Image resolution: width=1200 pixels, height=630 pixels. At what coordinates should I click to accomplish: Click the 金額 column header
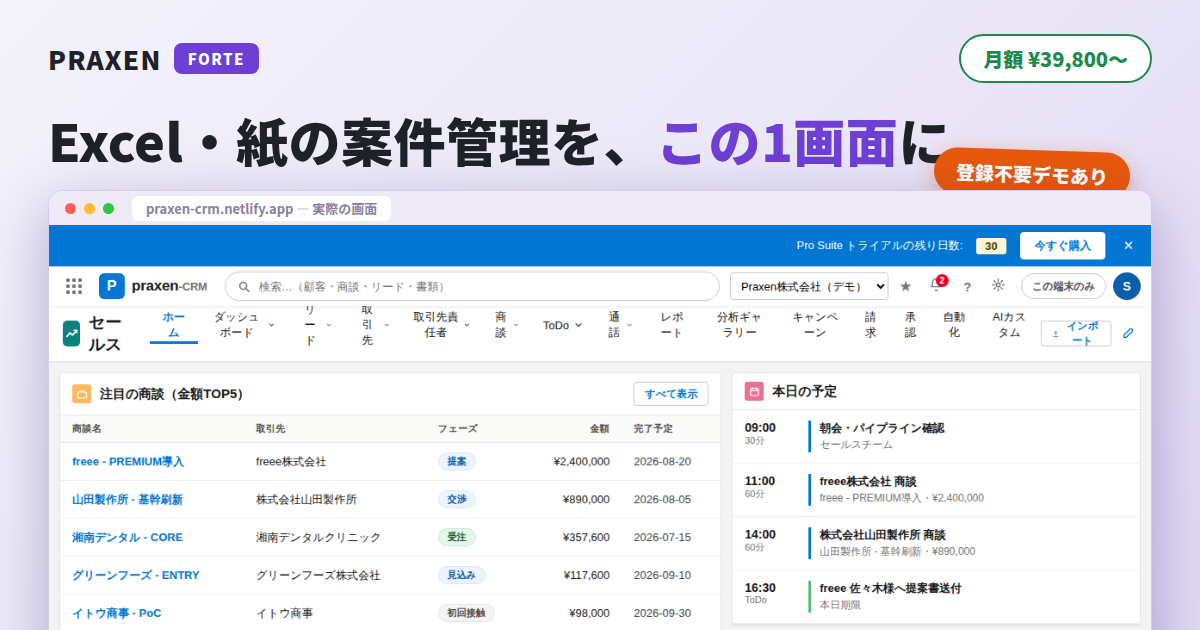(x=599, y=428)
